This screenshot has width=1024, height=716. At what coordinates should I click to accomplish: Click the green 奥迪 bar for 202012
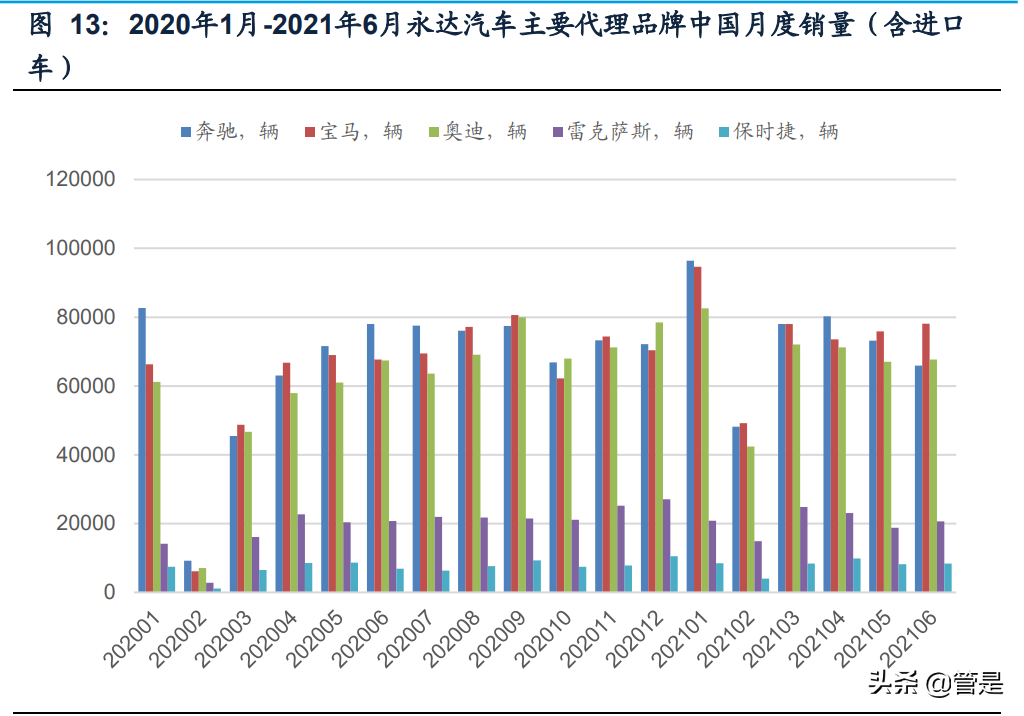point(660,457)
